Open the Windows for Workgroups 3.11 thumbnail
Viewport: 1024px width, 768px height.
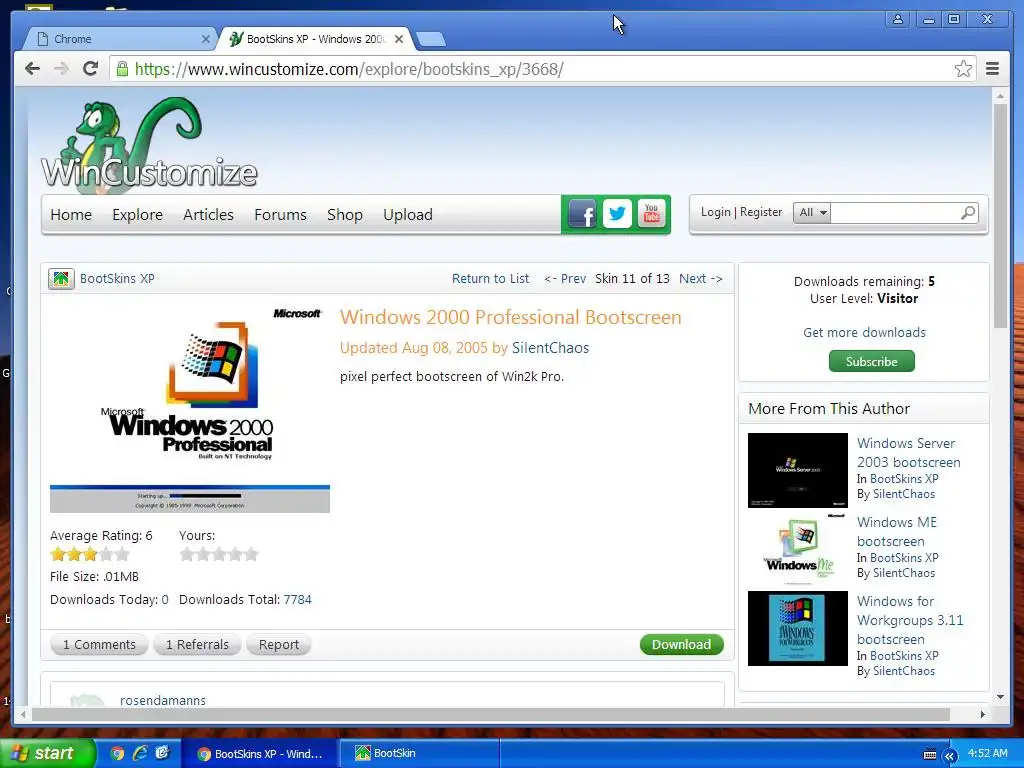click(x=797, y=628)
